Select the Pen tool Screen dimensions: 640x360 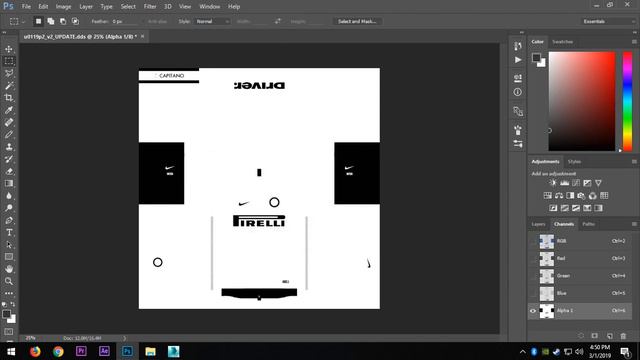tap(9, 220)
